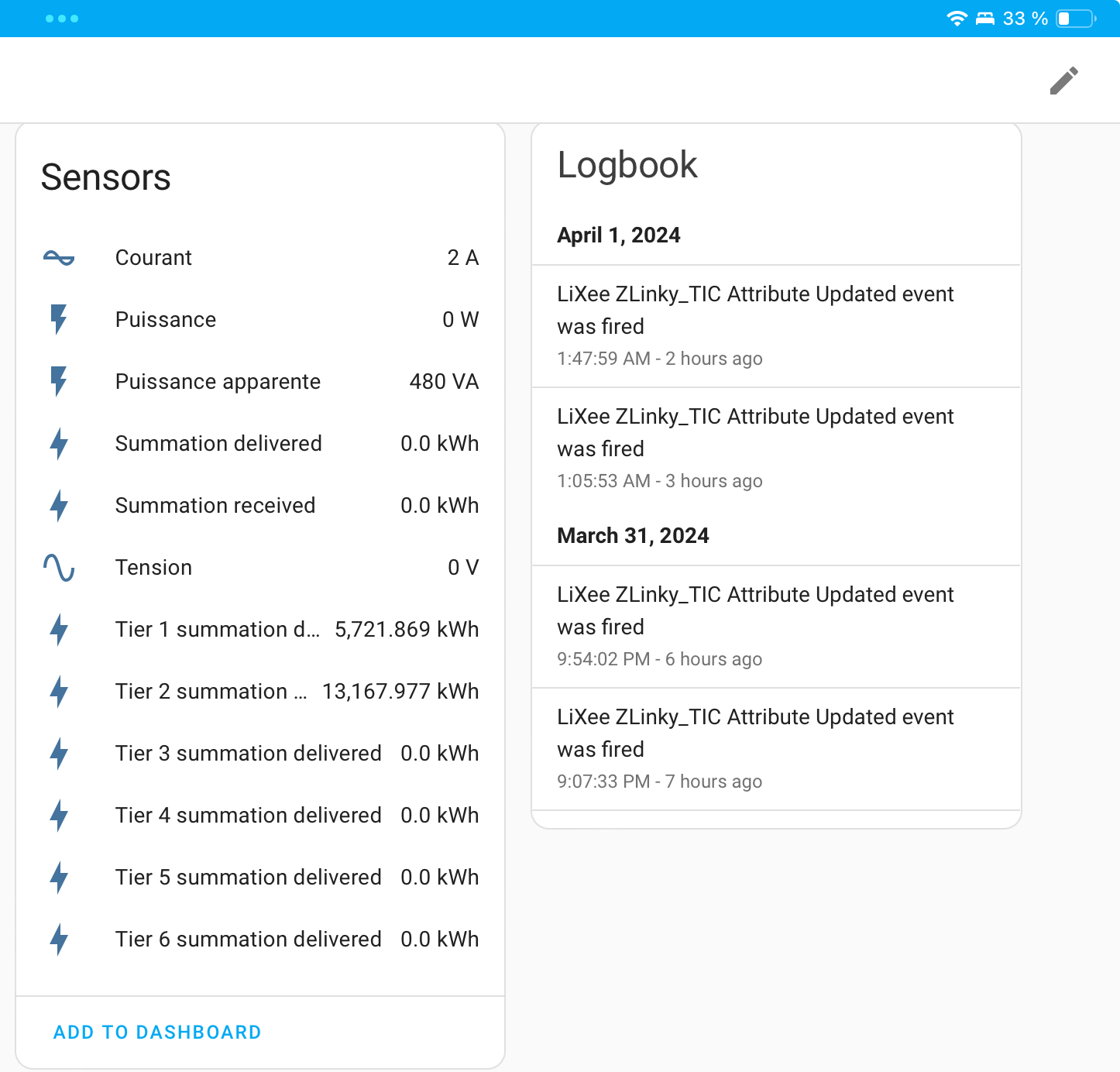The height and width of the screenshot is (1072, 1120).
Task: Click the Courant sine wave icon
Action: point(59,258)
